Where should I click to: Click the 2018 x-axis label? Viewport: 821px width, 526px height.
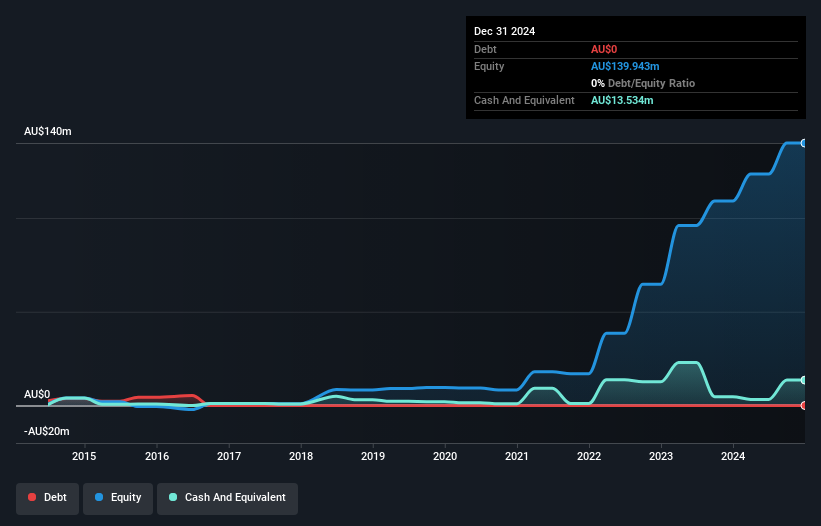(x=301, y=456)
